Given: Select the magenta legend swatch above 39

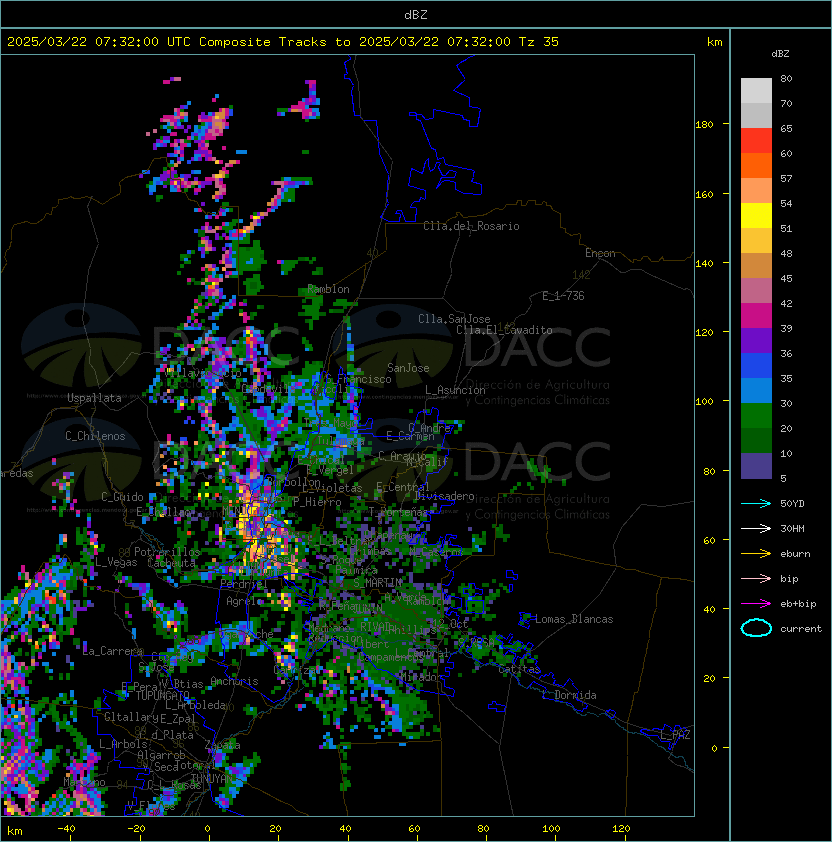Looking at the screenshot, I should pos(756,316).
